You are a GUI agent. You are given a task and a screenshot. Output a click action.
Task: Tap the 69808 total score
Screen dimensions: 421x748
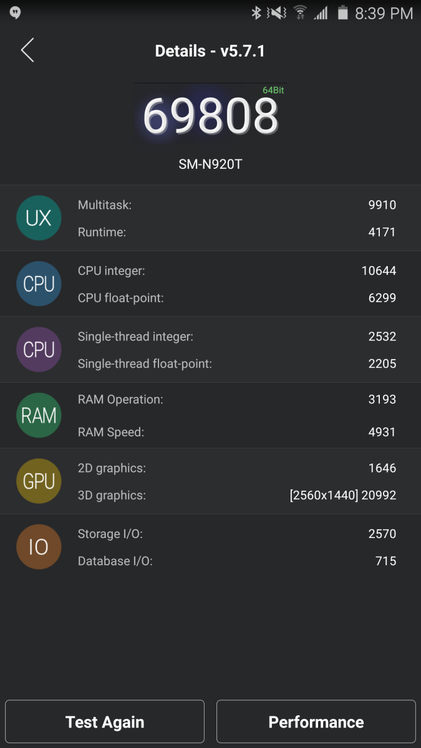(210, 116)
